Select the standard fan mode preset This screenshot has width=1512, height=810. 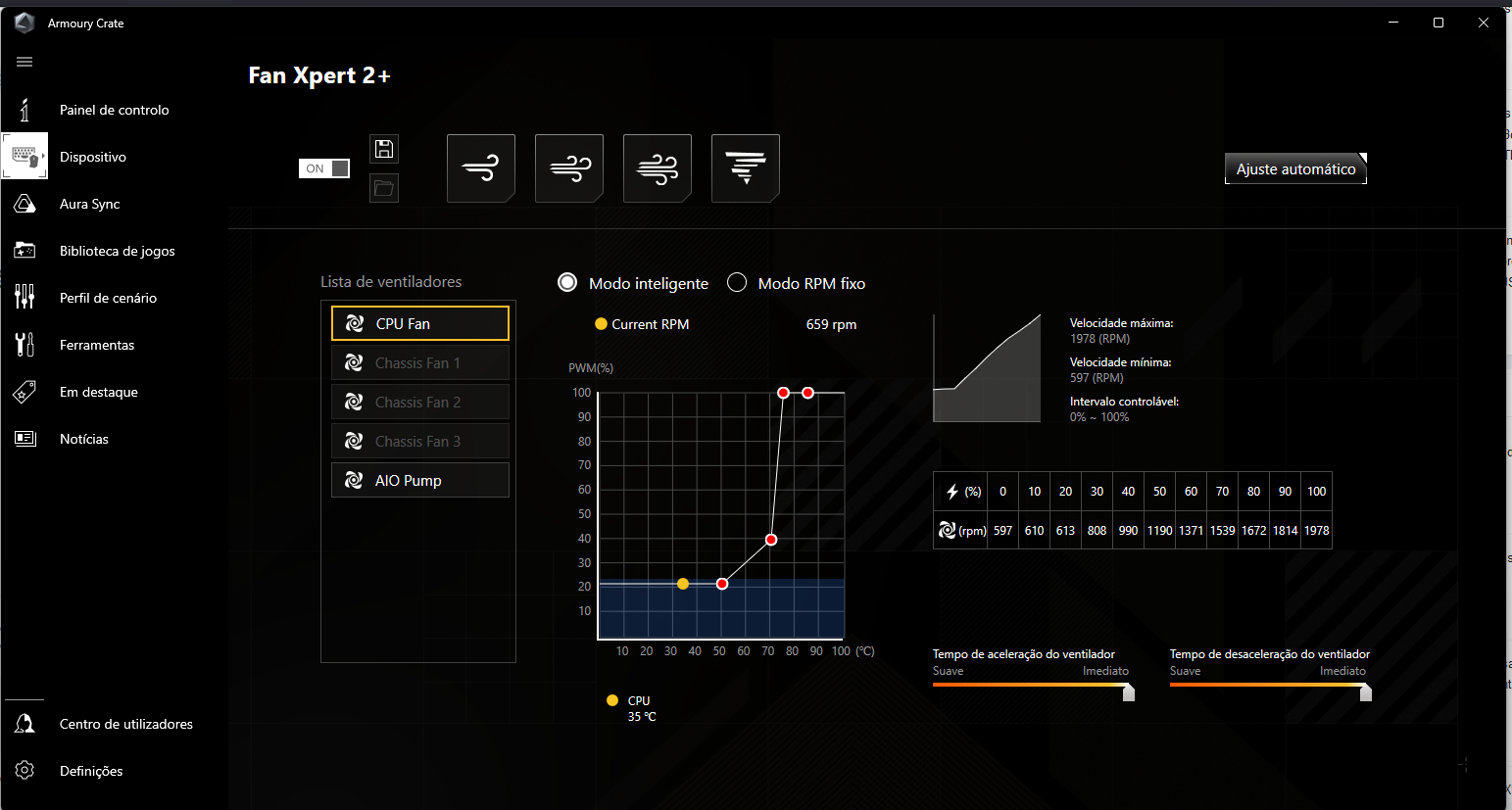click(x=569, y=168)
